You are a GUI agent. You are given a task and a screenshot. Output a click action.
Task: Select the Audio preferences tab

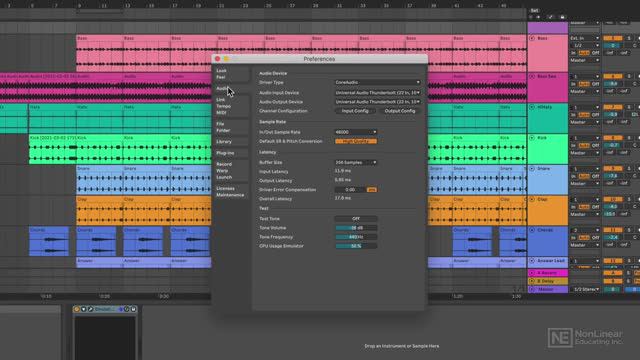231,89
